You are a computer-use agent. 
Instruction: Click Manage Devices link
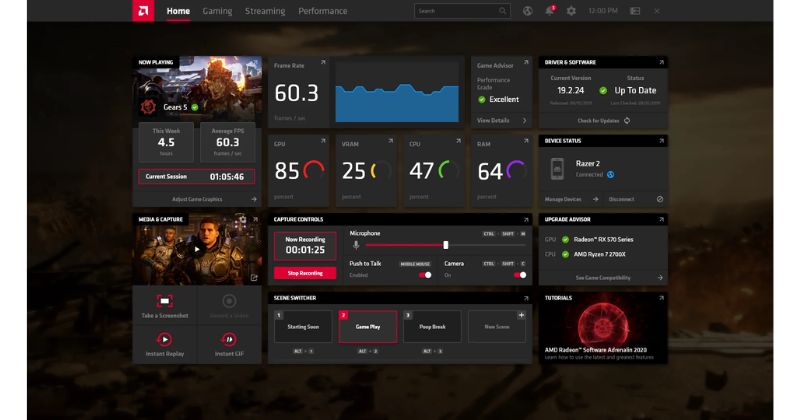563,199
